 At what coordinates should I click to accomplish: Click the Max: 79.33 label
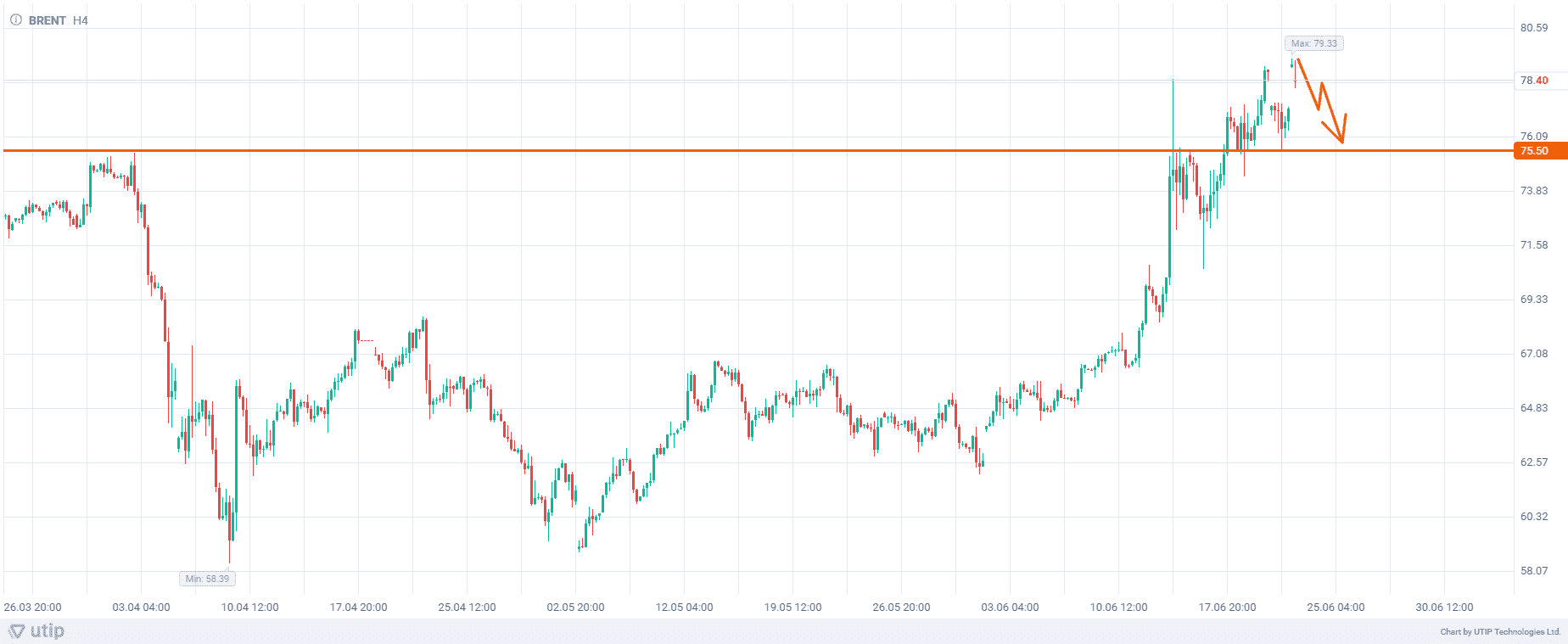[1313, 43]
